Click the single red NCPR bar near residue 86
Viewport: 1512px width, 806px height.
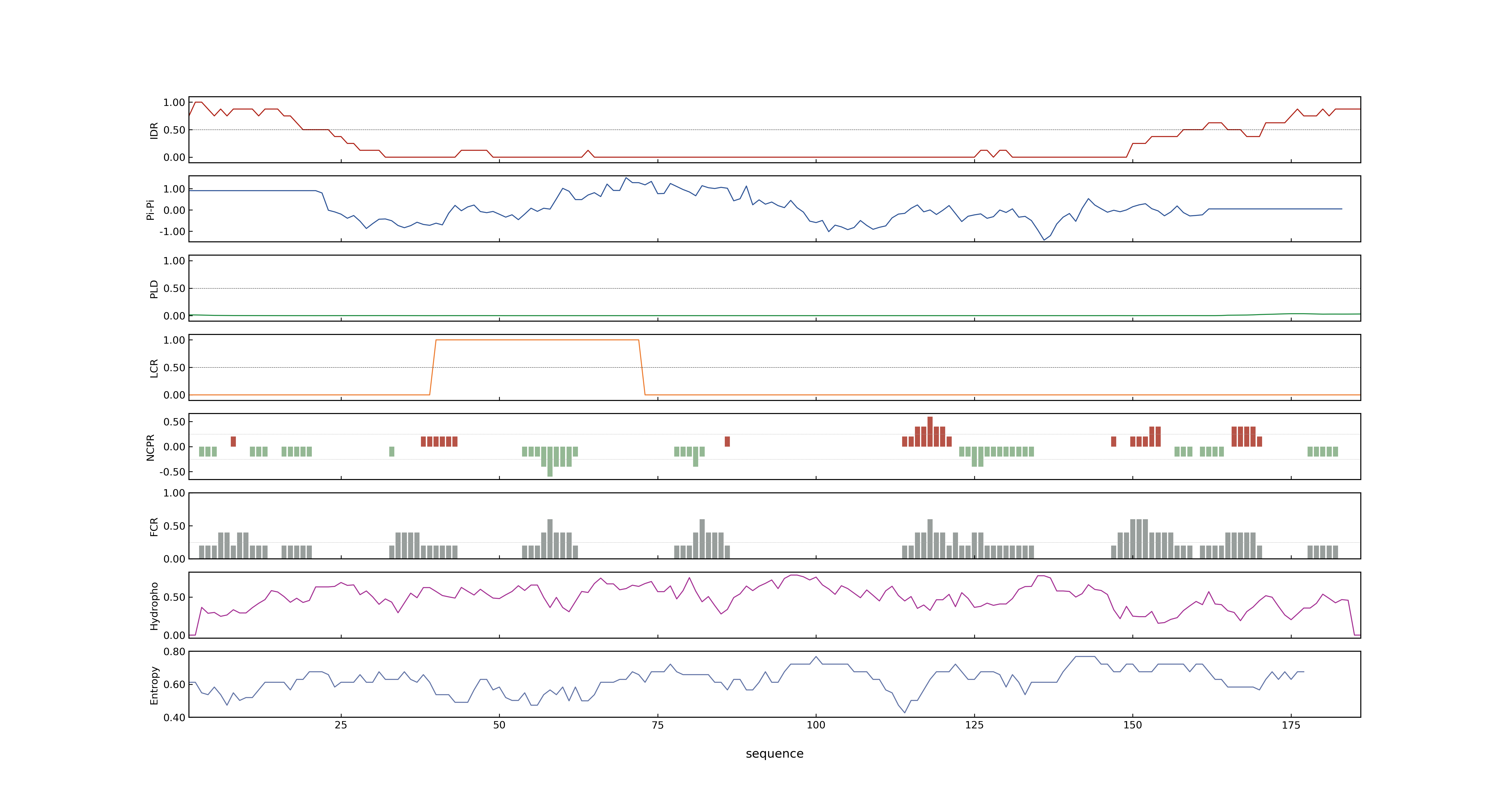click(727, 442)
